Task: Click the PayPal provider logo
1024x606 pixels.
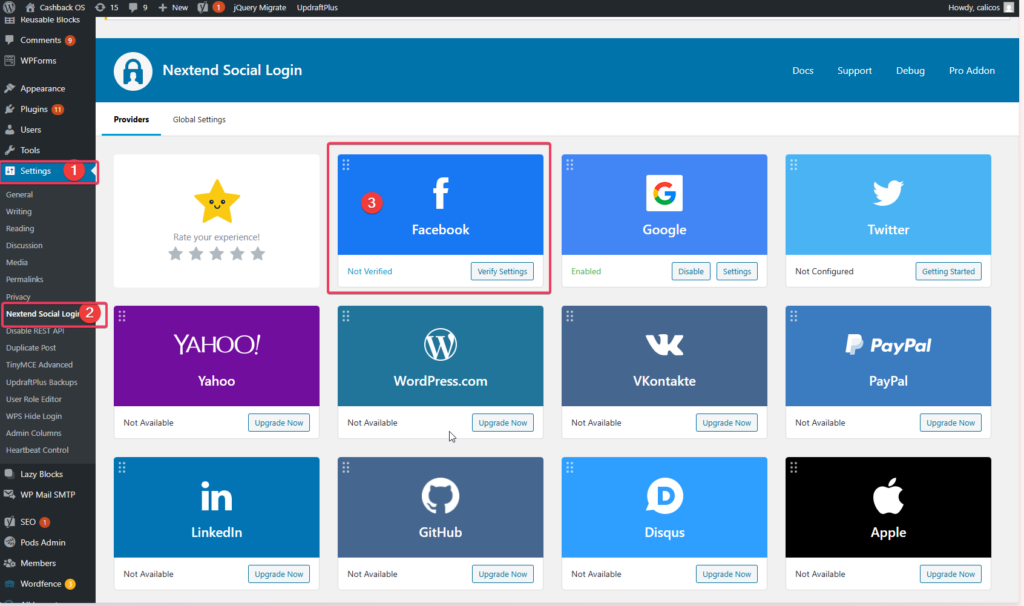Action: (888, 344)
